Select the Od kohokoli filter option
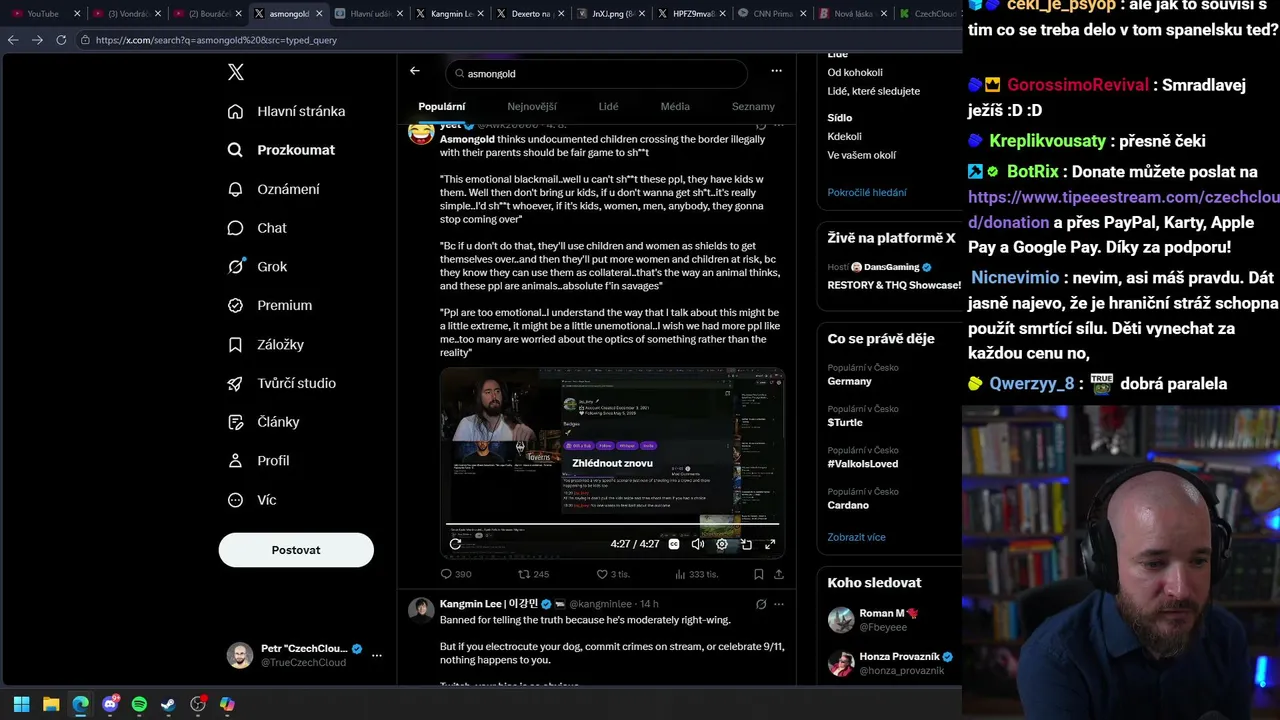The image size is (1280, 720). (x=855, y=72)
